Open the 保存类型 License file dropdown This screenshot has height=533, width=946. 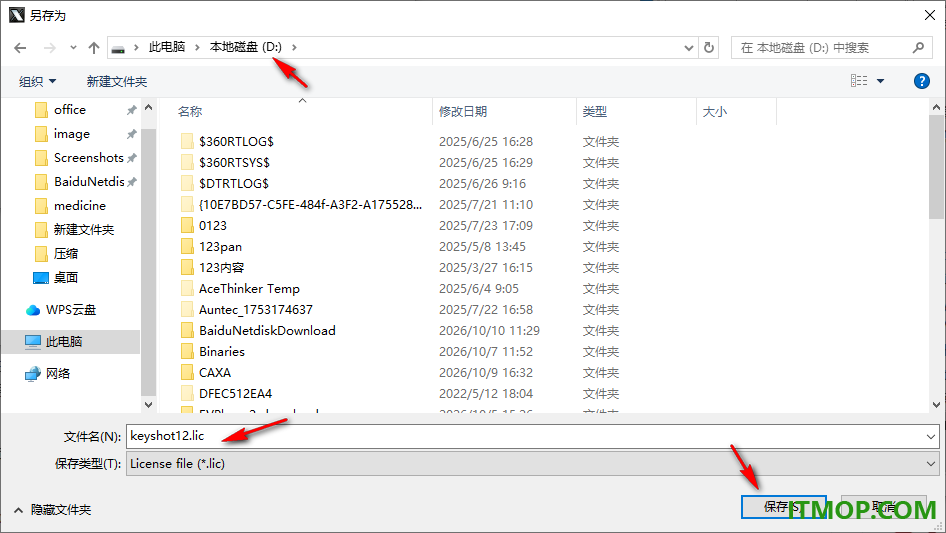coord(532,464)
